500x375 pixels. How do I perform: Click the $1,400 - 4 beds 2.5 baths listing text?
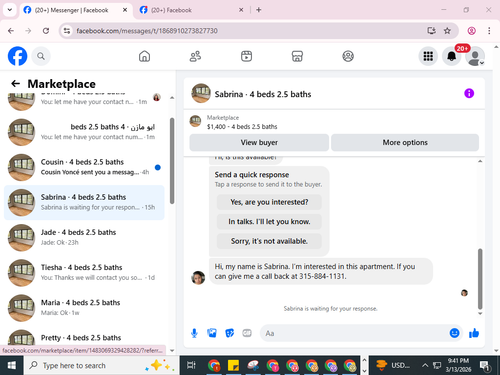242,127
